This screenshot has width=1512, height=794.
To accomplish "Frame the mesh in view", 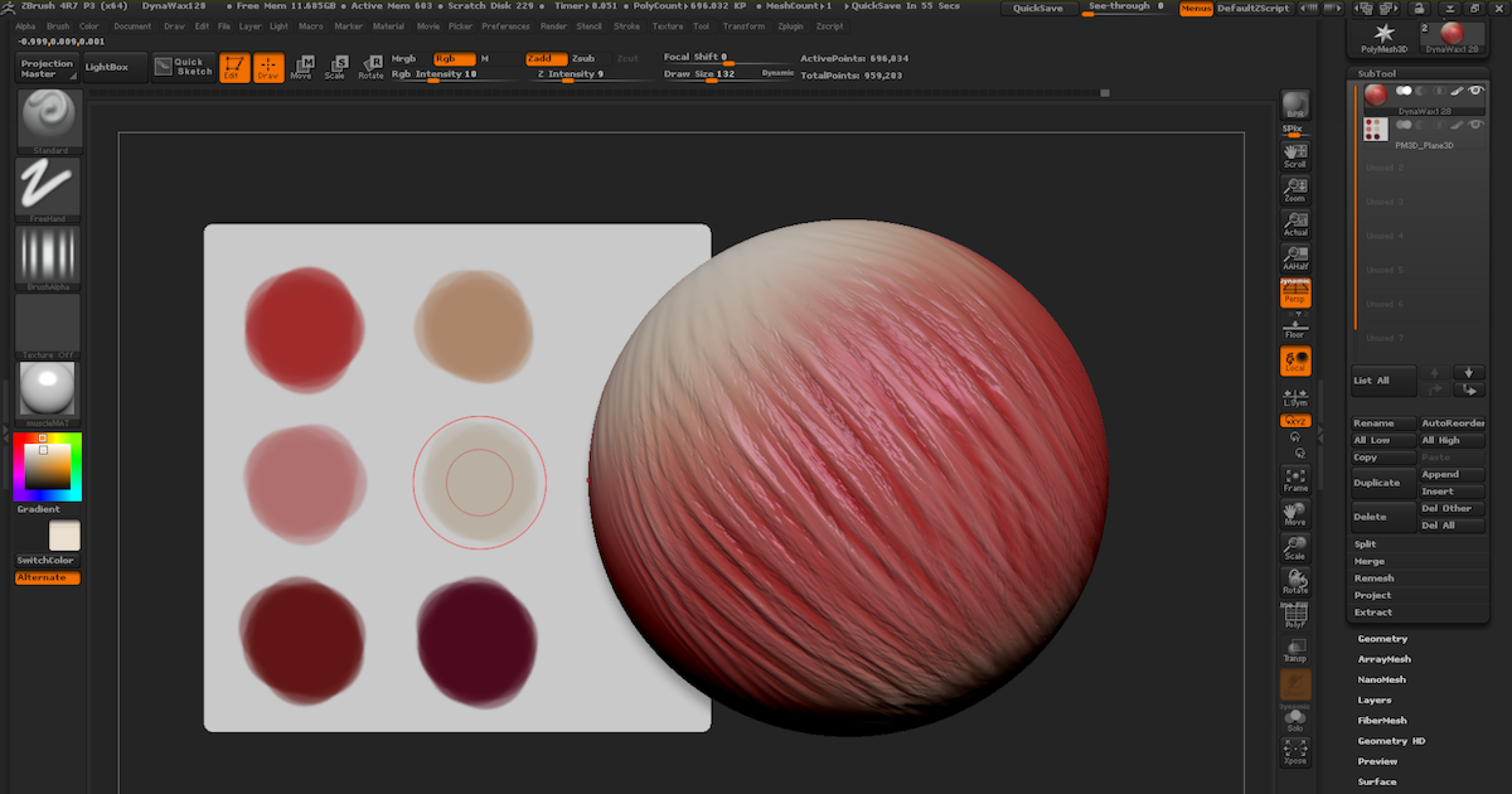I will point(1295,480).
